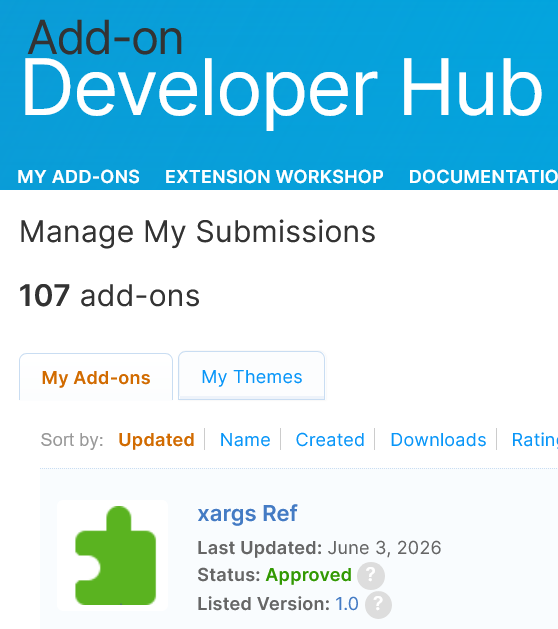
Task: Sort submissions by Name
Action: (x=245, y=440)
